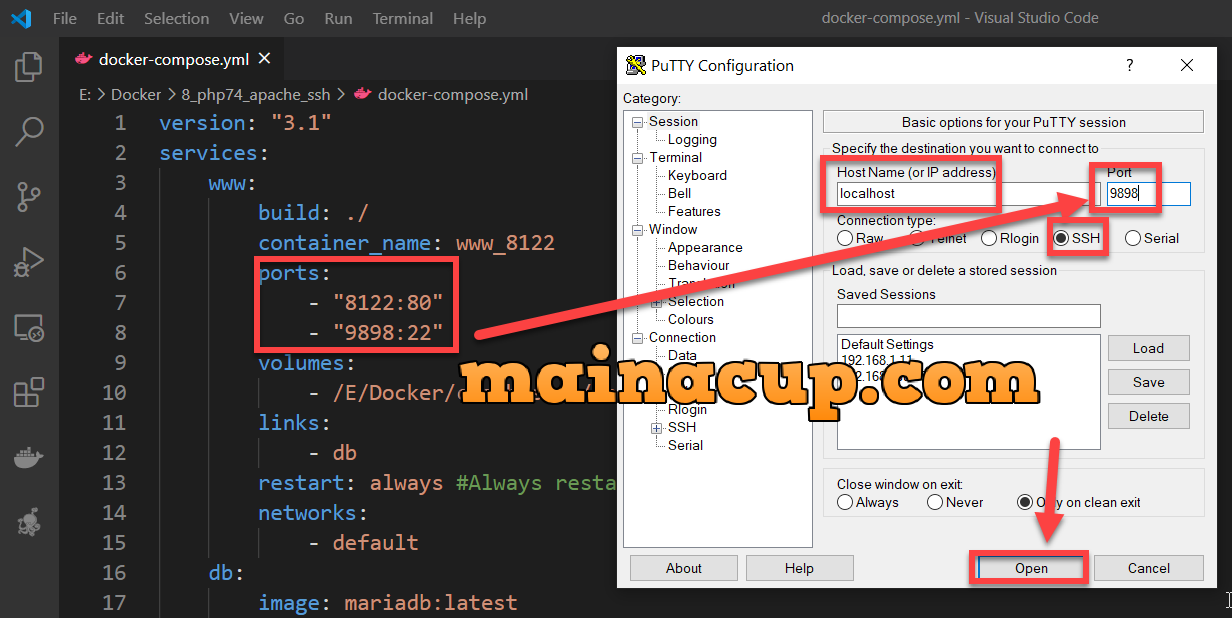Open the Run and Debug view
The width and height of the screenshot is (1232, 618).
[x=29, y=263]
